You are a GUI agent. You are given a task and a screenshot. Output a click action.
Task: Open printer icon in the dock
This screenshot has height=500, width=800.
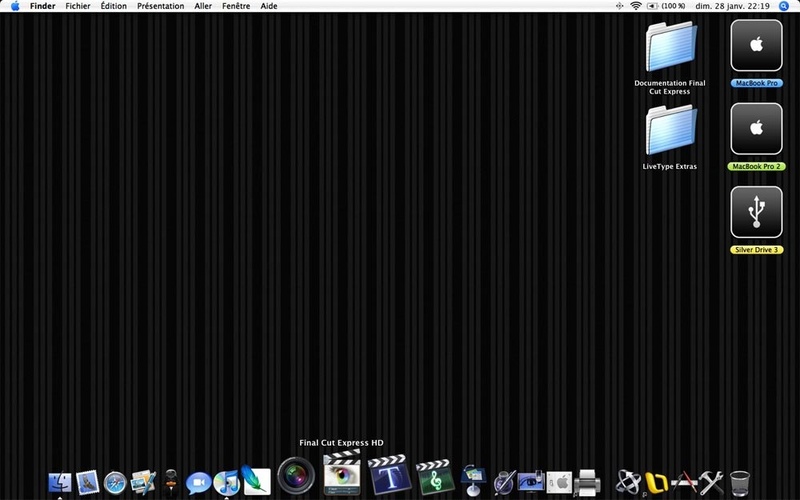(x=587, y=482)
